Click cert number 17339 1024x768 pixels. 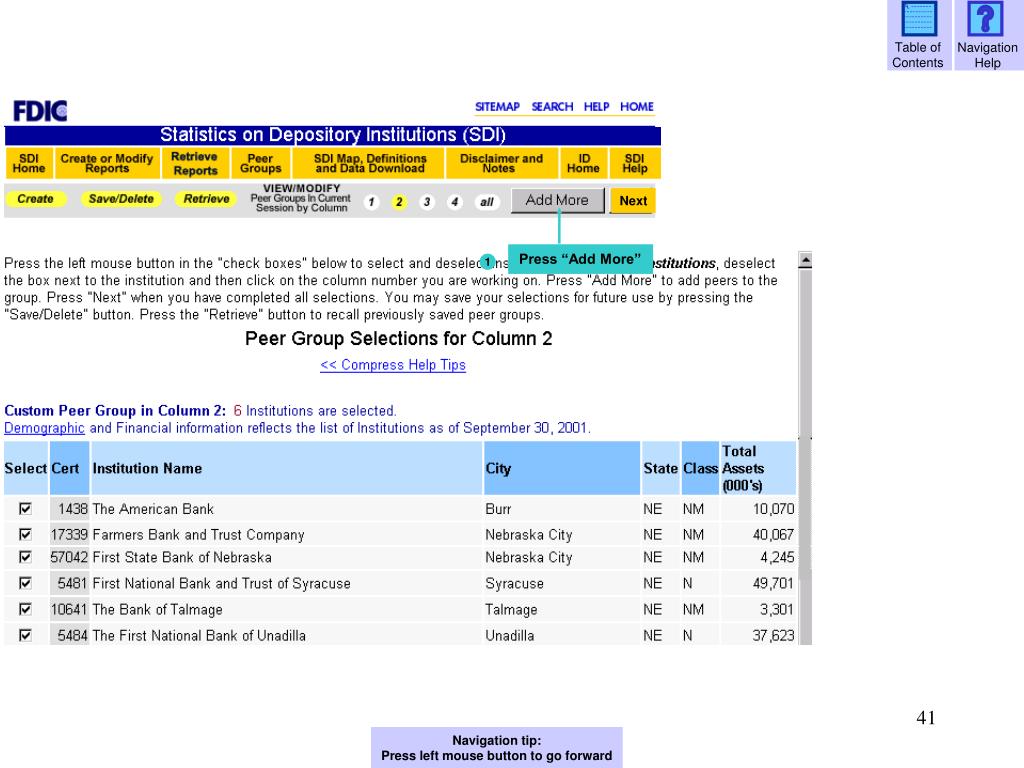coord(69,534)
